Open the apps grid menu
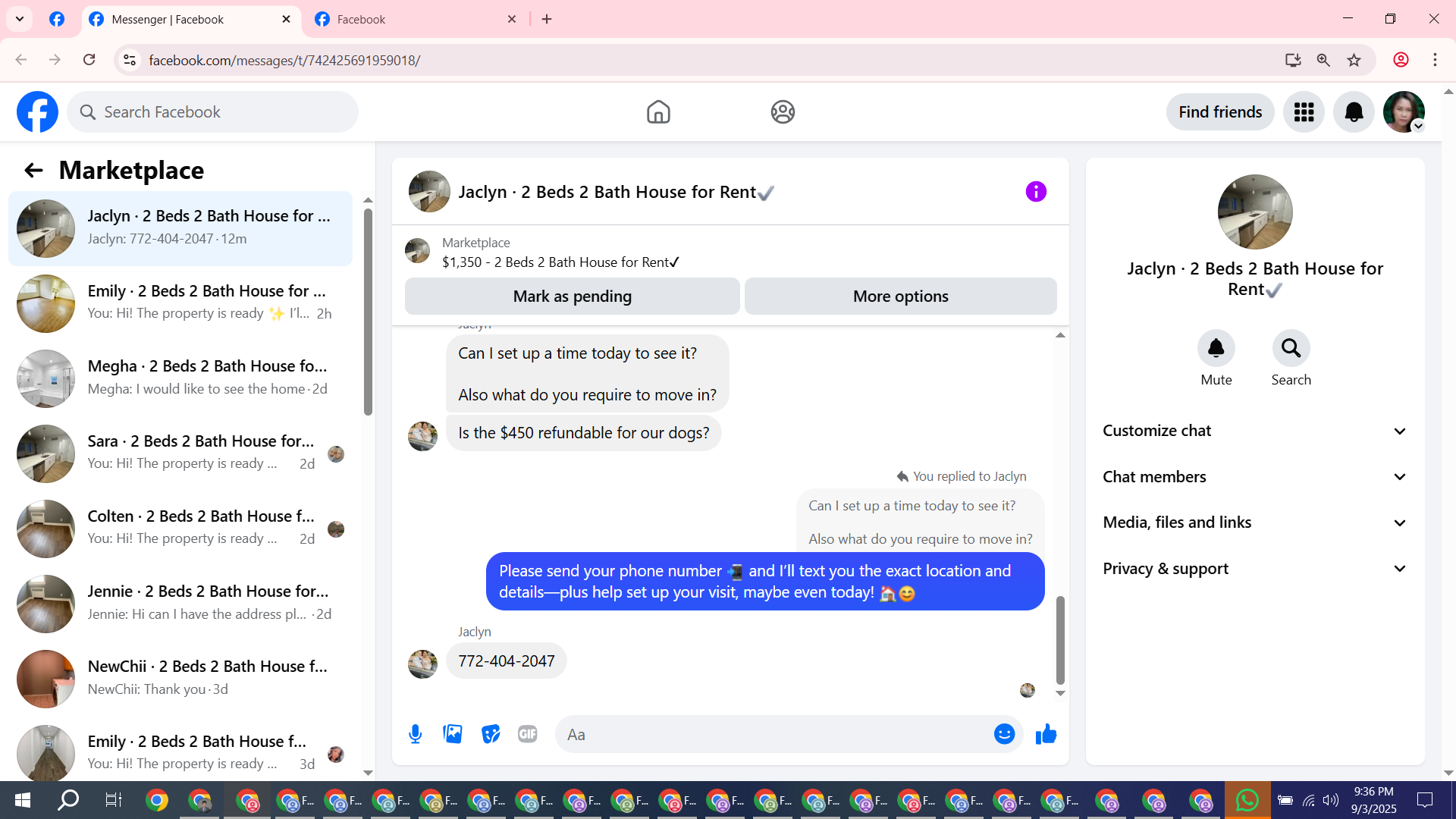Image resolution: width=1456 pixels, height=819 pixels. click(1304, 112)
